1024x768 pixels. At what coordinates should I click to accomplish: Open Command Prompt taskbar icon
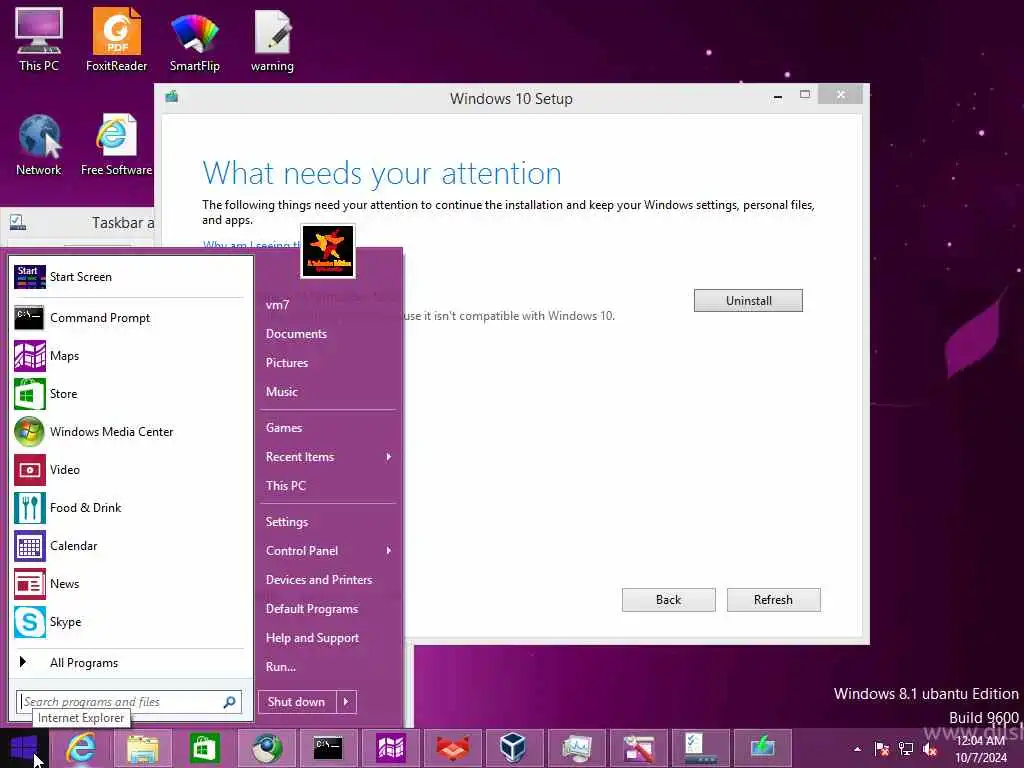click(x=328, y=748)
